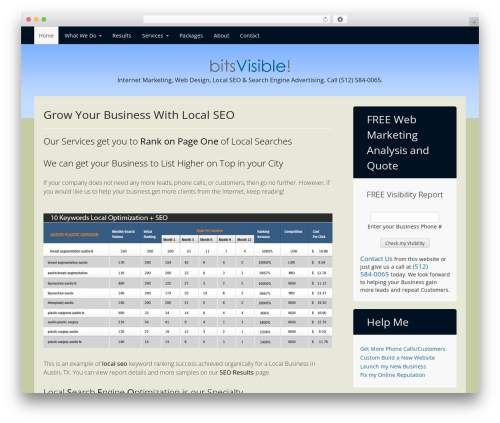Image resolution: width=500 pixels, height=423 pixels.
Task: Click the SEO Results page link
Action: click(x=236, y=372)
